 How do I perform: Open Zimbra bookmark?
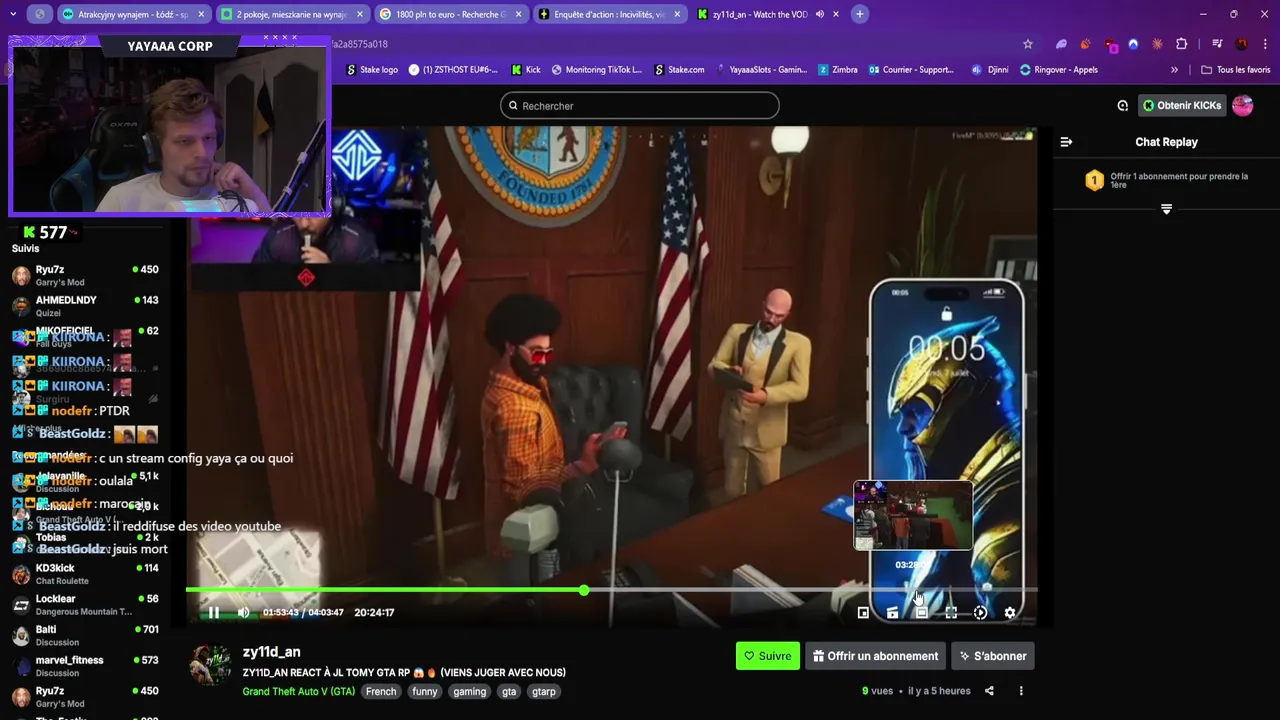point(838,70)
